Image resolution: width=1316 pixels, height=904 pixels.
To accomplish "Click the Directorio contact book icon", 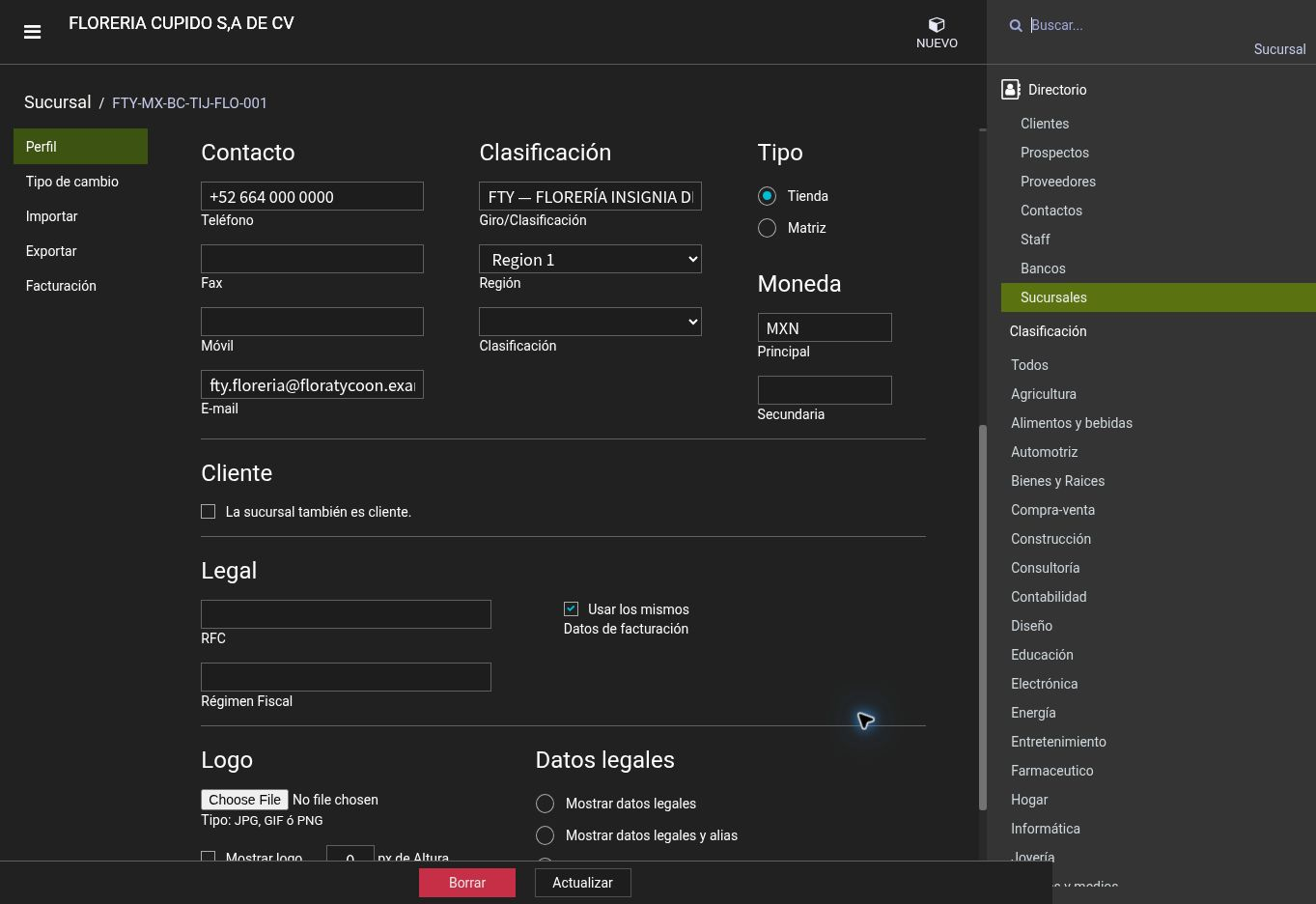I will 1011,90.
